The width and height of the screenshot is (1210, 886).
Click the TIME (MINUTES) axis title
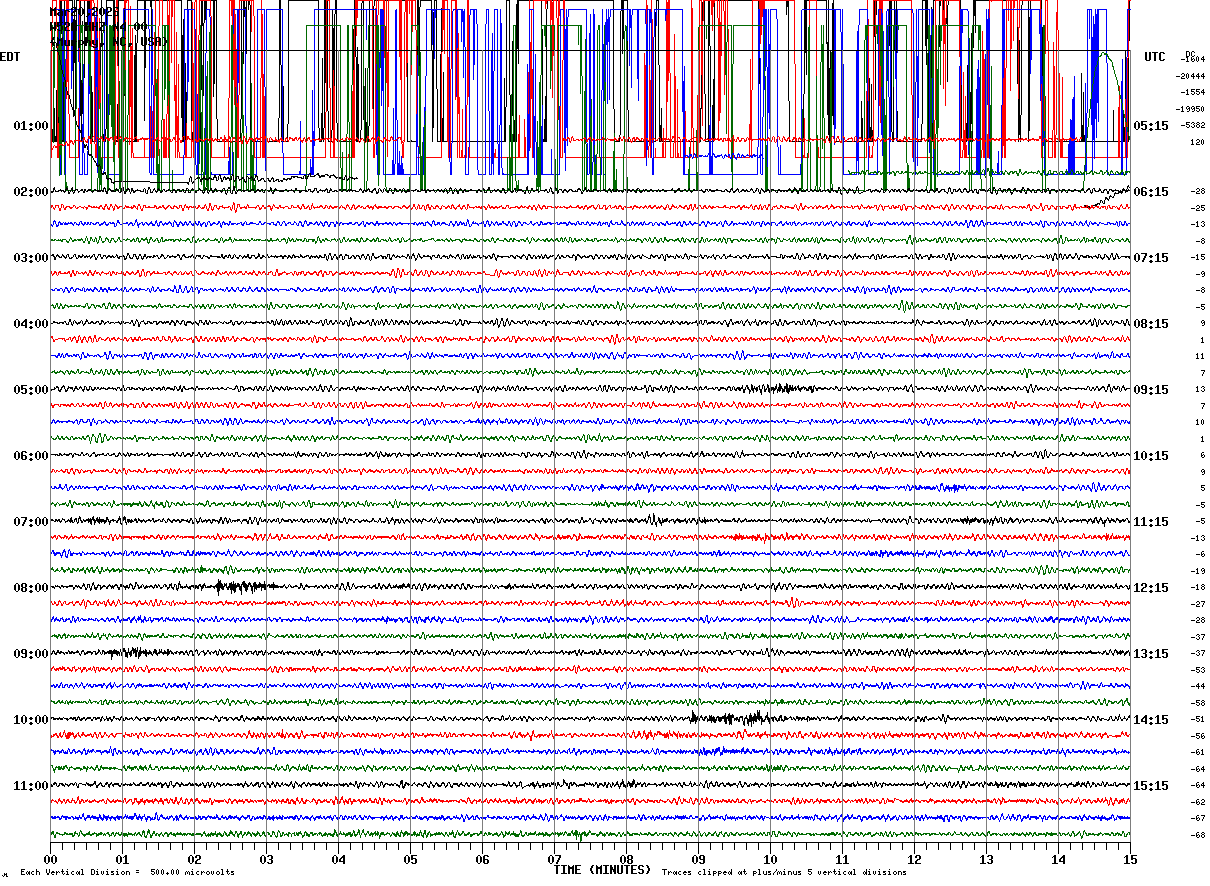[602, 870]
